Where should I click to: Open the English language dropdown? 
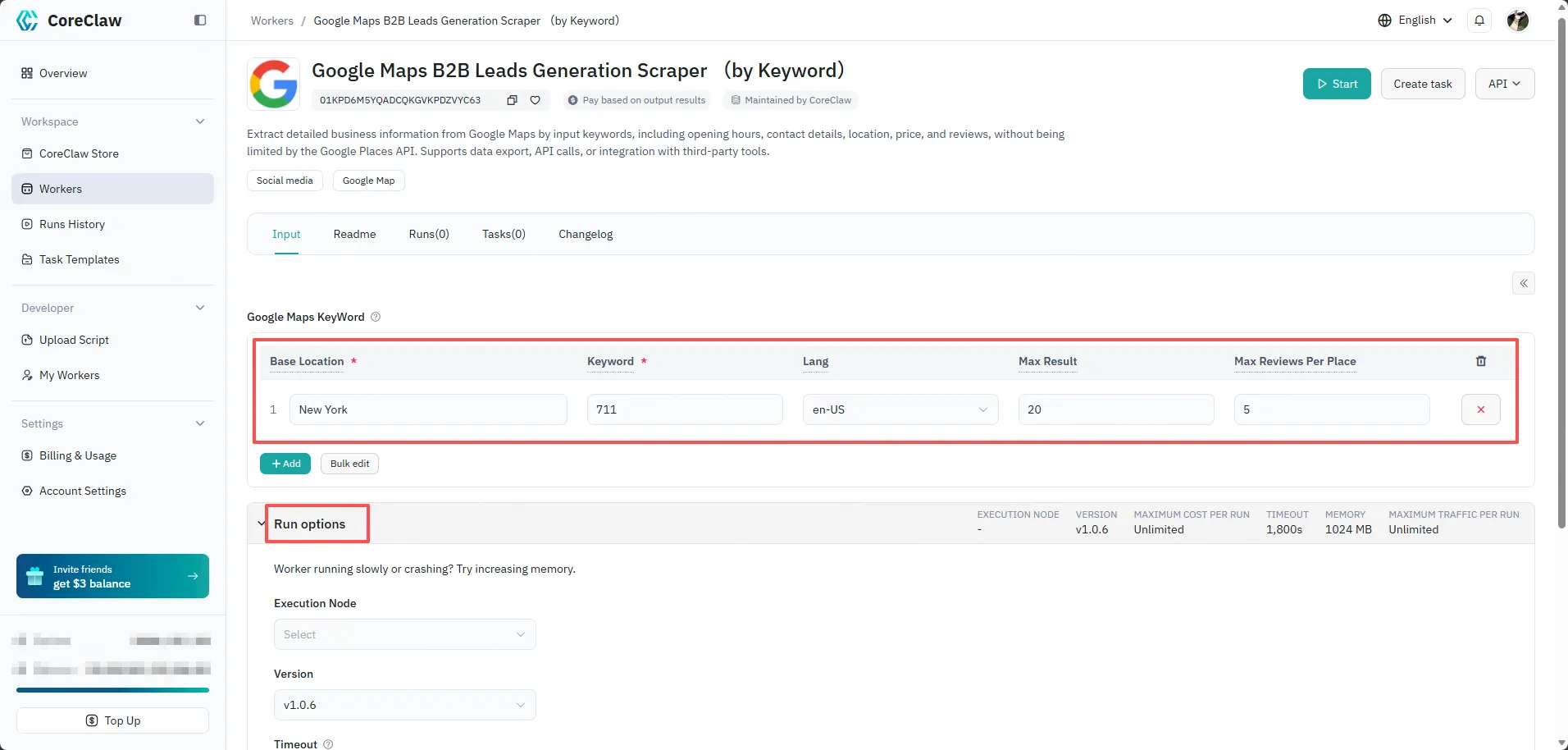pyautogui.click(x=1415, y=21)
